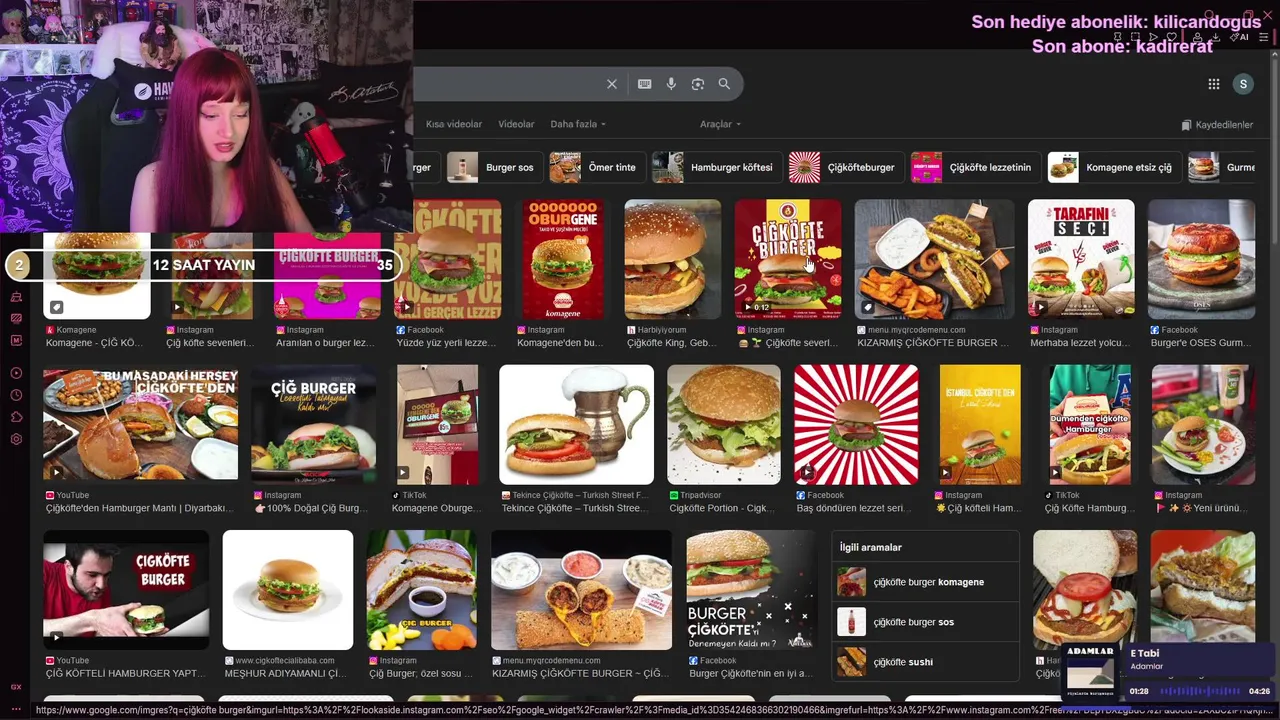Open 'Baş döndüren lezzet seri...' caption
Screen dimensions: 1280x720
pos(853,508)
